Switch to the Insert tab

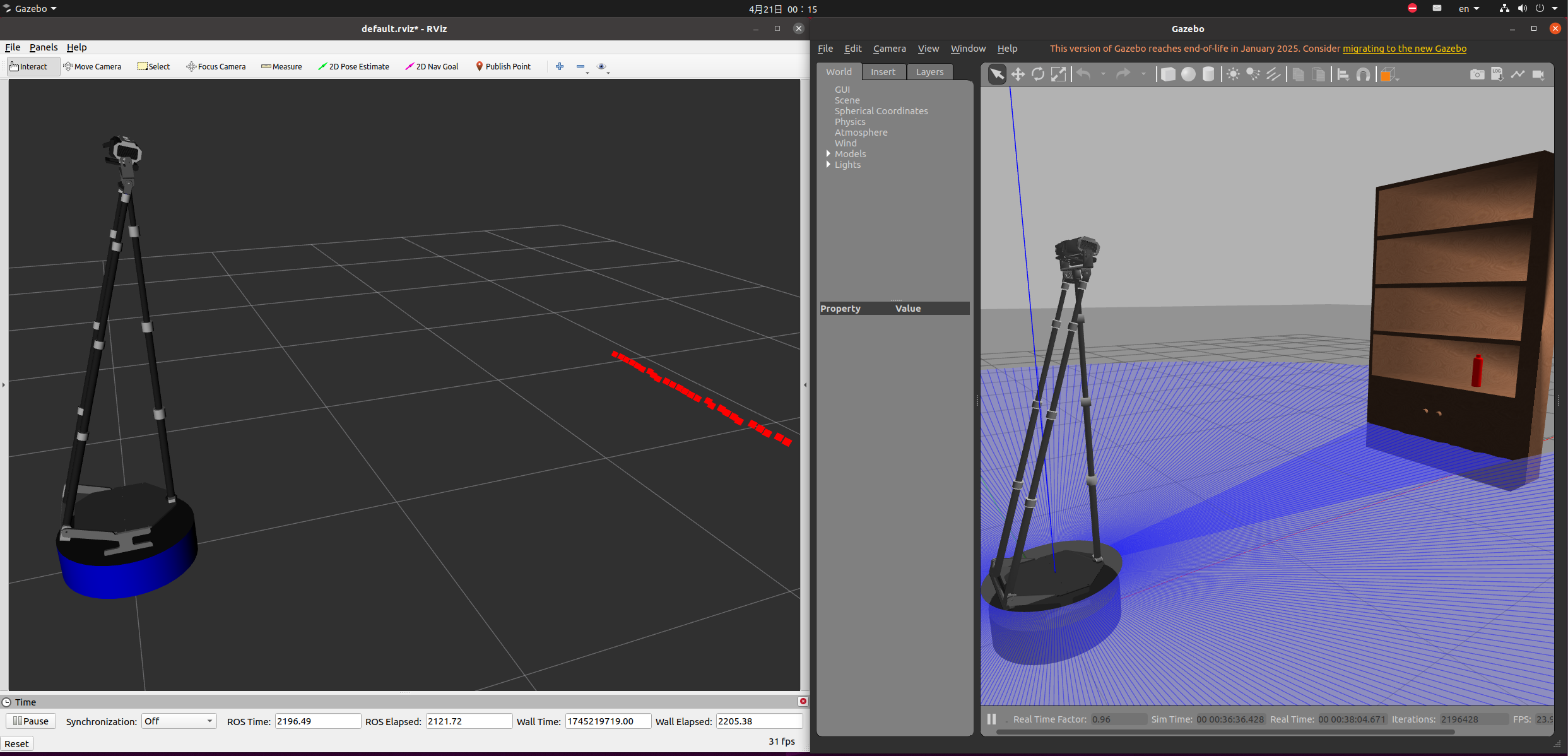883,72
